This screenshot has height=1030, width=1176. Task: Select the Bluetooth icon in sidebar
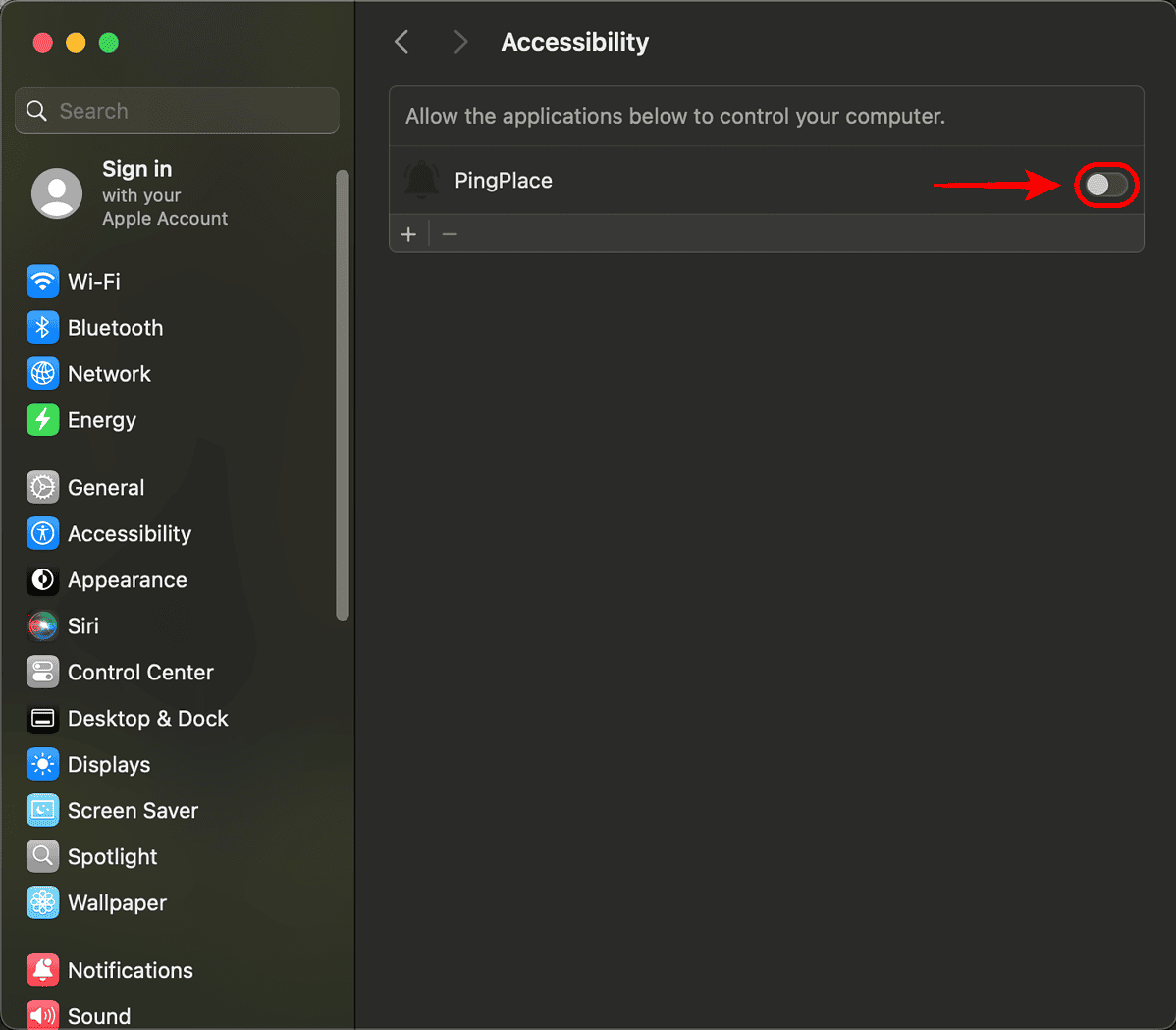click(x=43, y=328)
